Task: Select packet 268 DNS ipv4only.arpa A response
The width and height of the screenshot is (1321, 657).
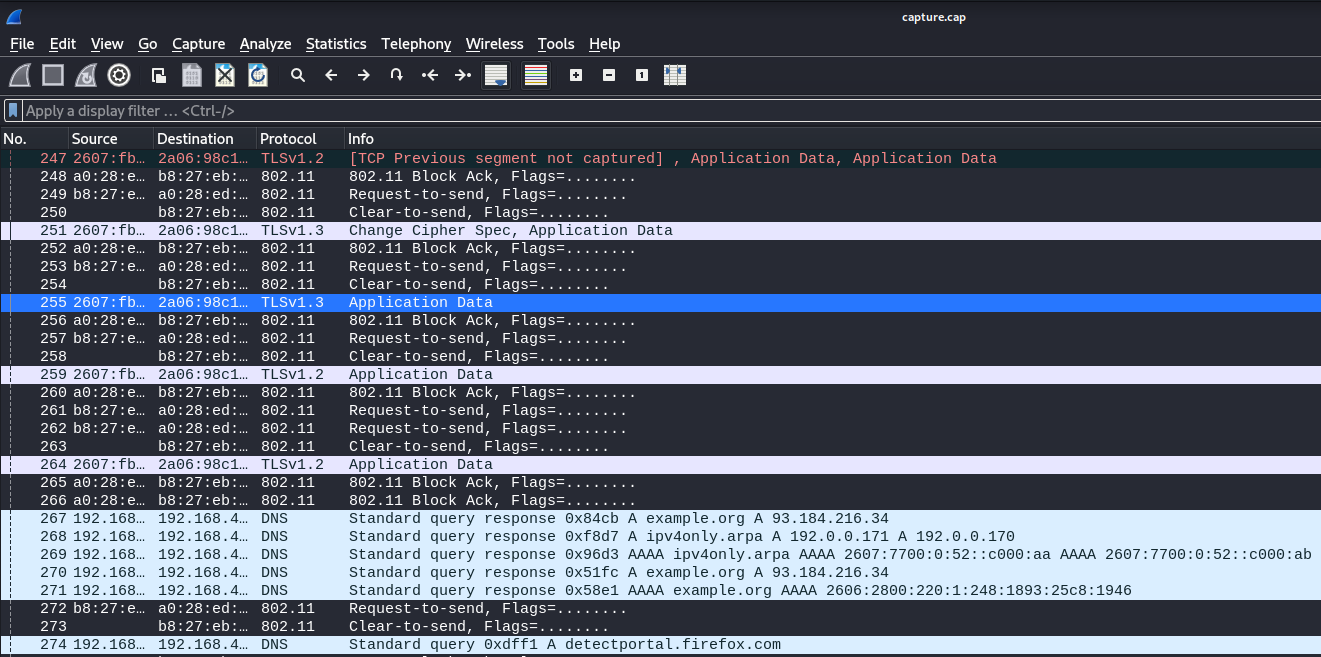Action: 660,536
